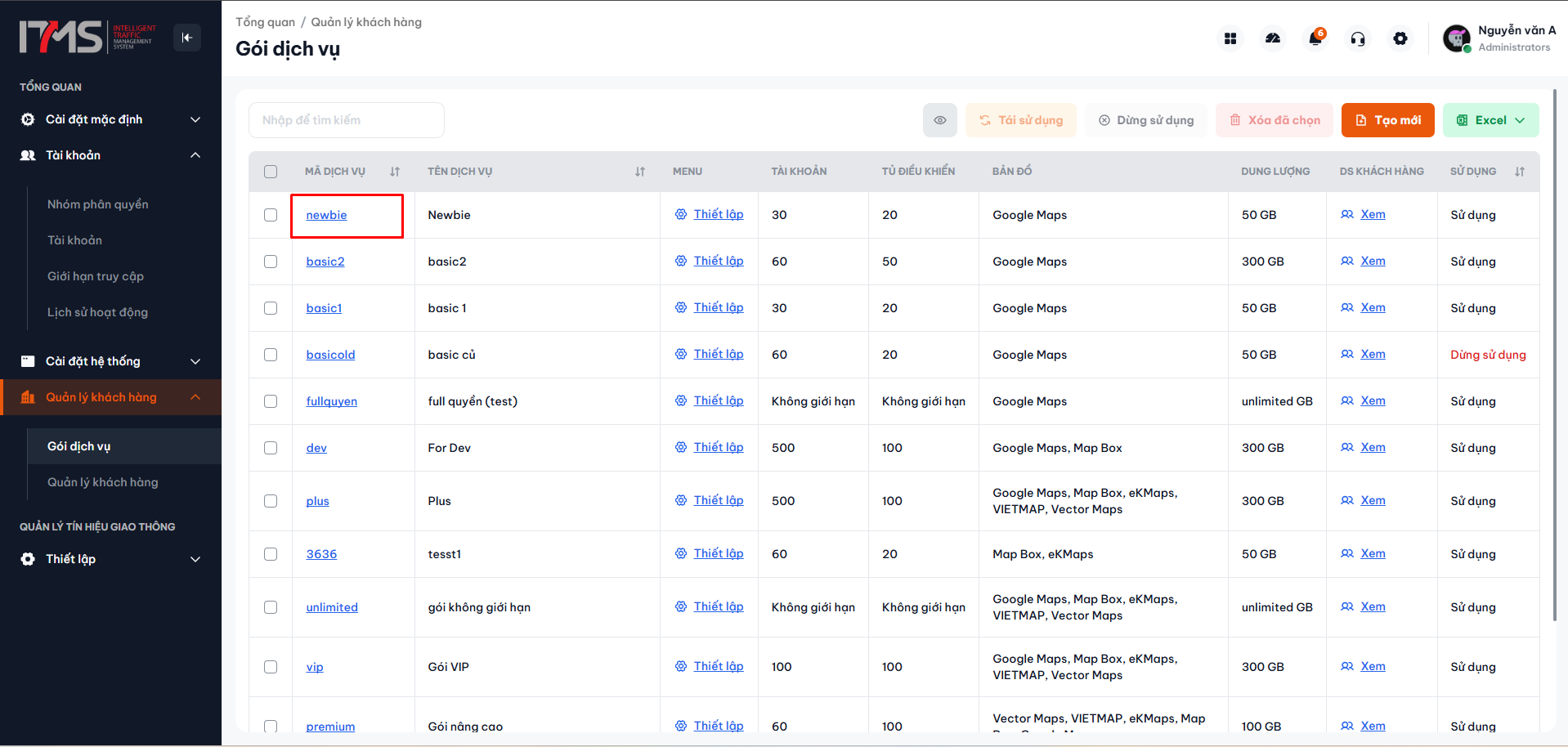Sort by Sử dụng column

[x=1520, y=172]
